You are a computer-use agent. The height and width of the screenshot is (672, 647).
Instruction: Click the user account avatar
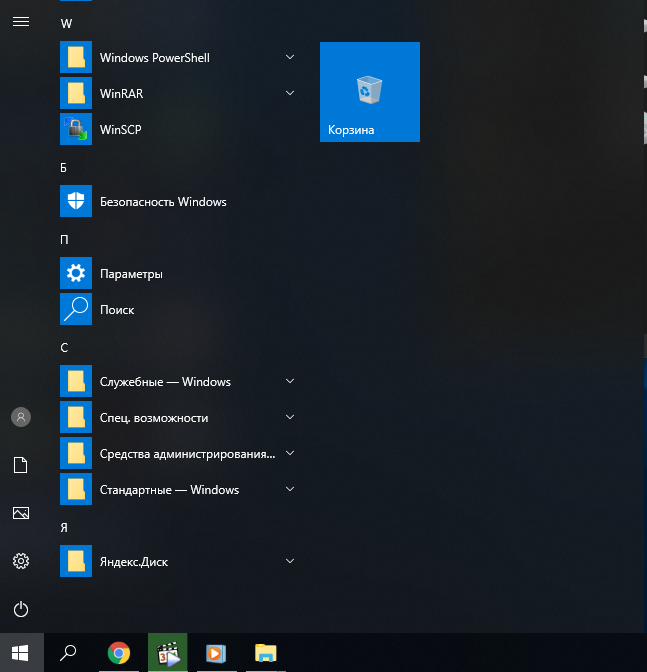[x=21, y=417]
